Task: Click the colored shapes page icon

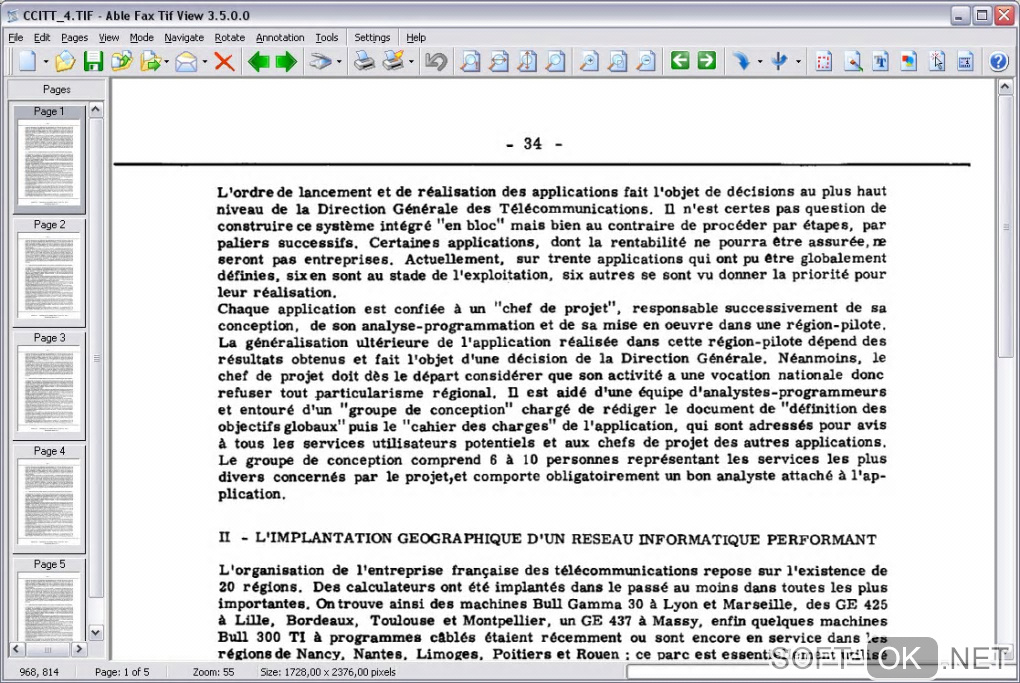Action: (909, 62)
